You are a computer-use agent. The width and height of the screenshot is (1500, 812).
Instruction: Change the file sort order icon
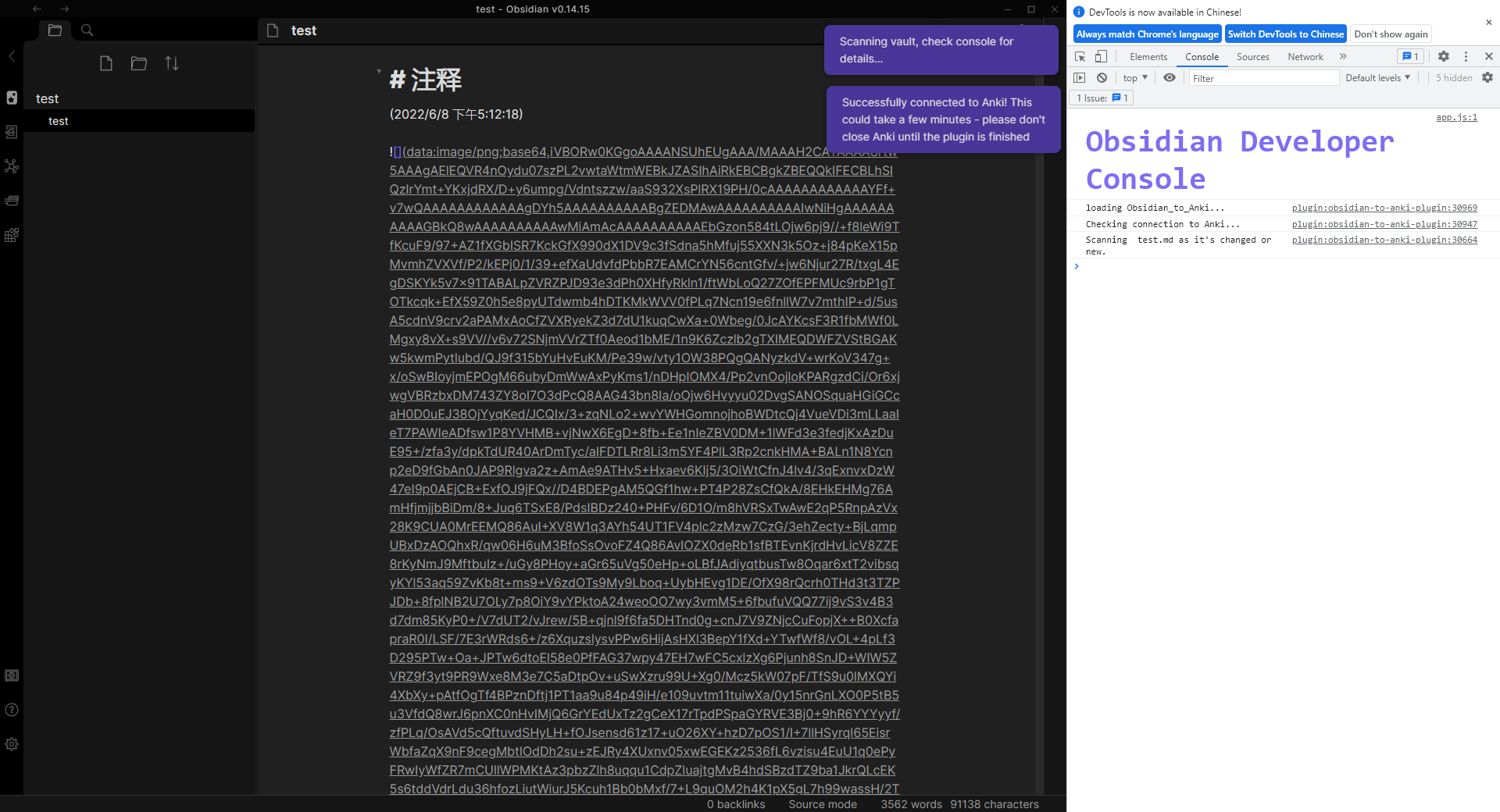pos(172,63)
